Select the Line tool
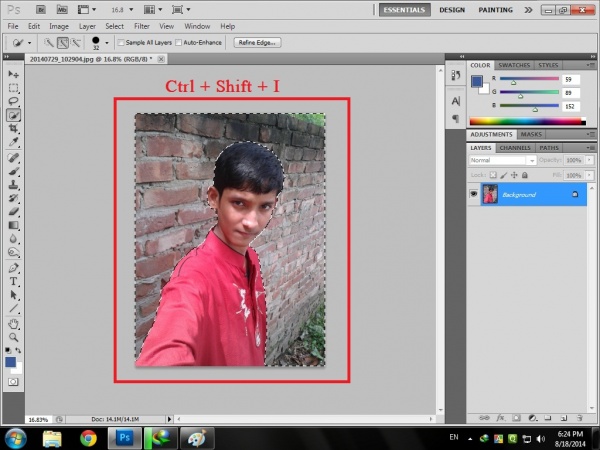Image resolution: width=600 pixels, height=450 pixels. coord(13,308)
